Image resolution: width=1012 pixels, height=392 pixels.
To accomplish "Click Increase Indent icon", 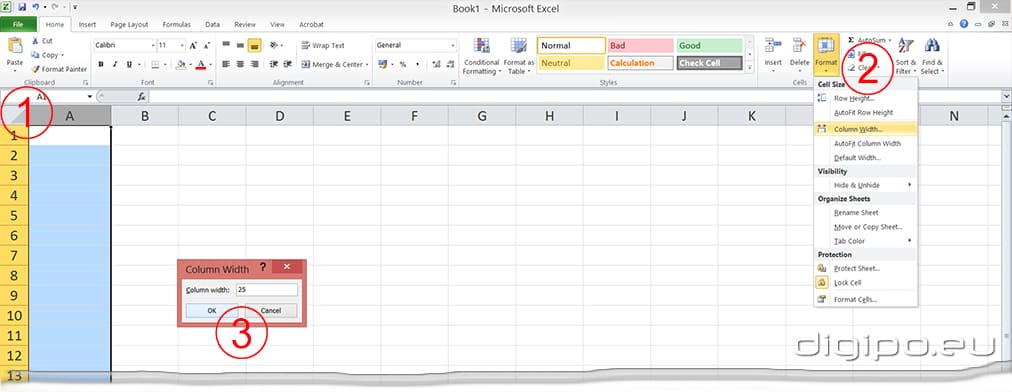I will coord(287,65).
